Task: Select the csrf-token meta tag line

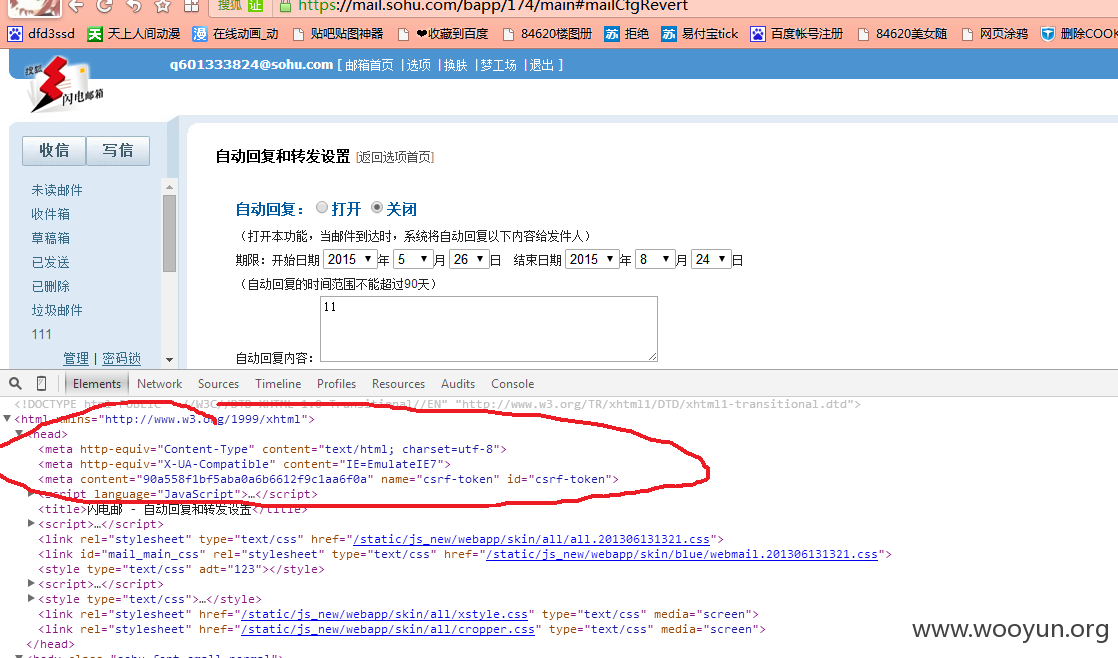Action: (328, 479)
